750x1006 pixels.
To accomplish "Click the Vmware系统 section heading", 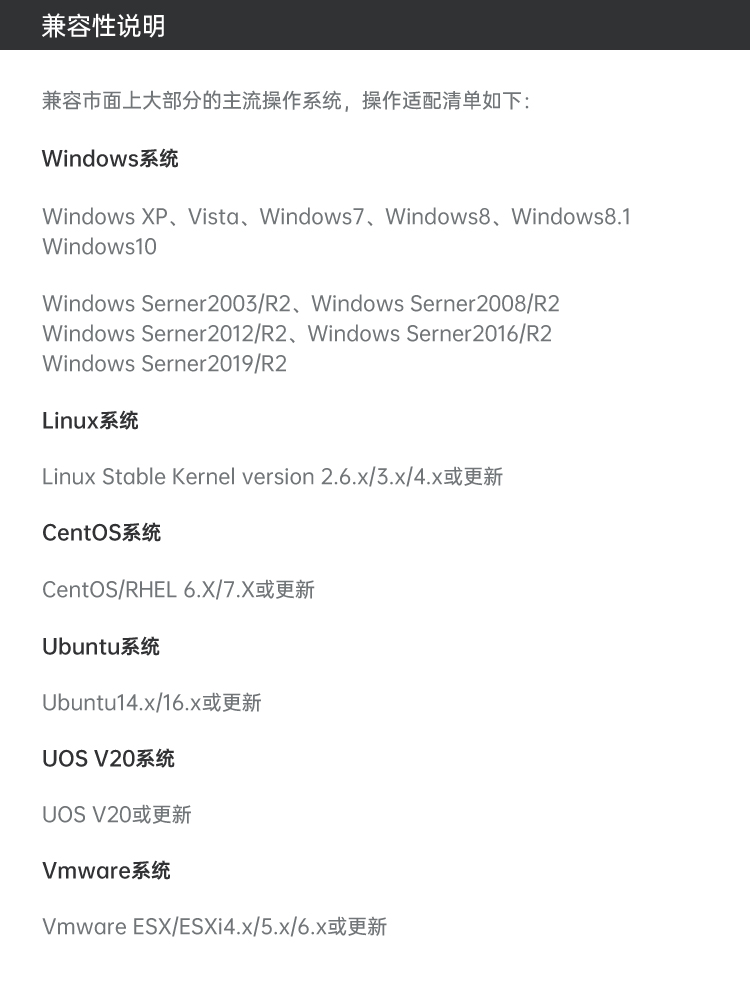I will [x=106, y=871].
